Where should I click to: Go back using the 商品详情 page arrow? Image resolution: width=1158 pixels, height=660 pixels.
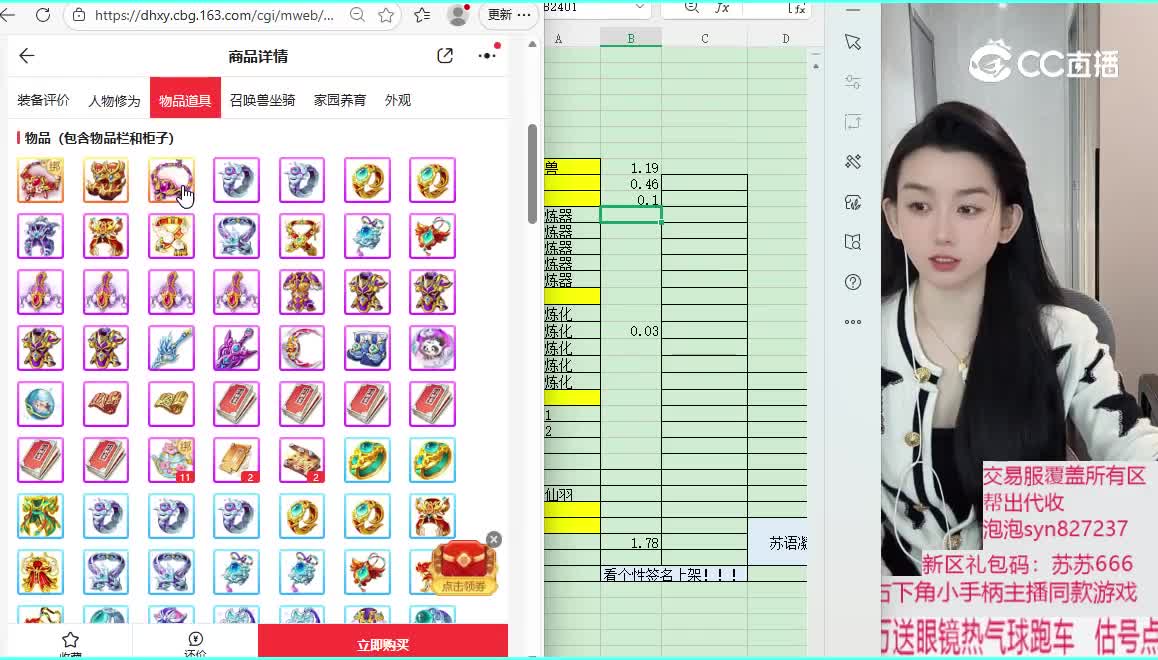pos(27,56)
